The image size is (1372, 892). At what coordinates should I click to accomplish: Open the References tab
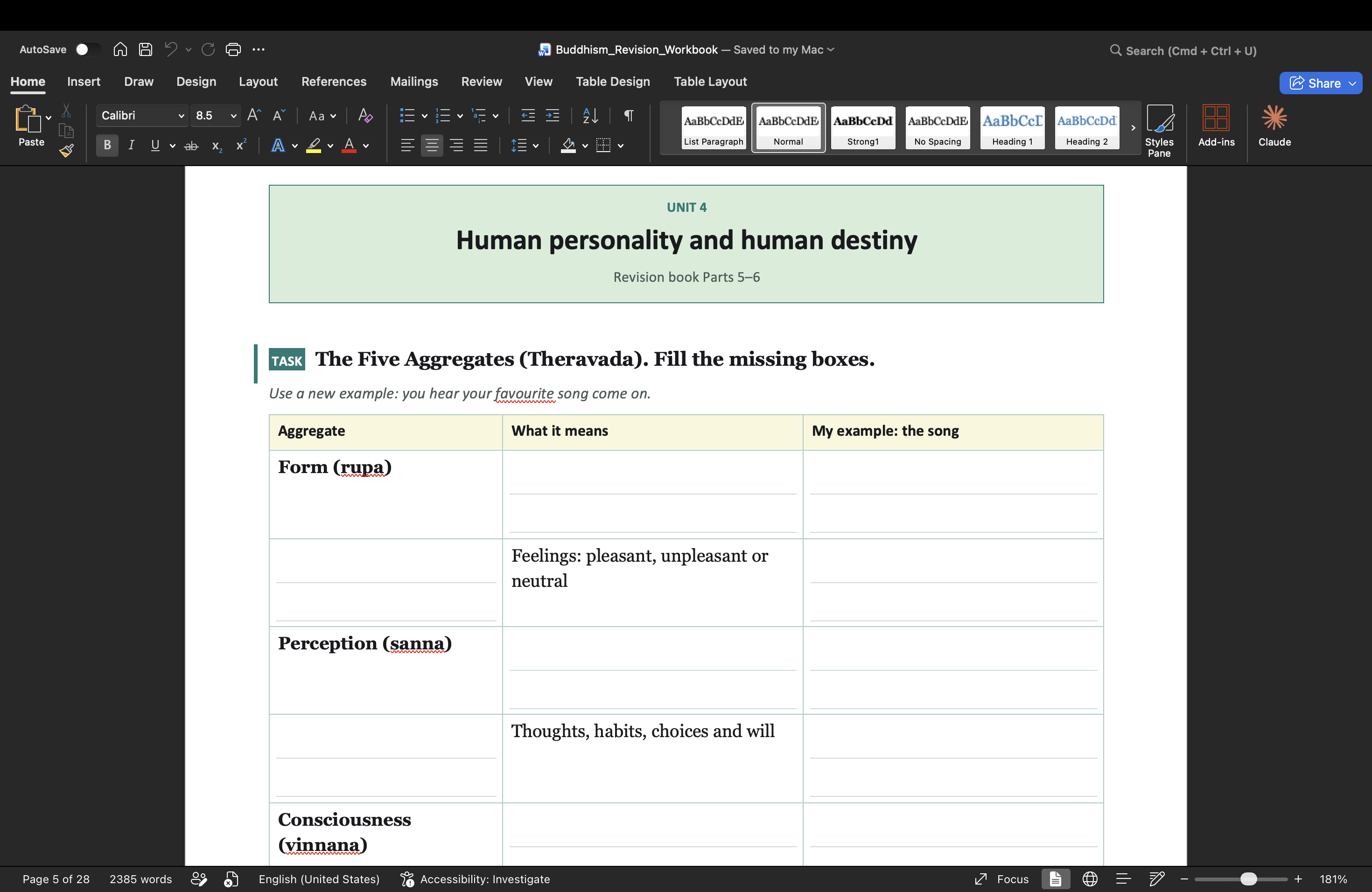334,82
